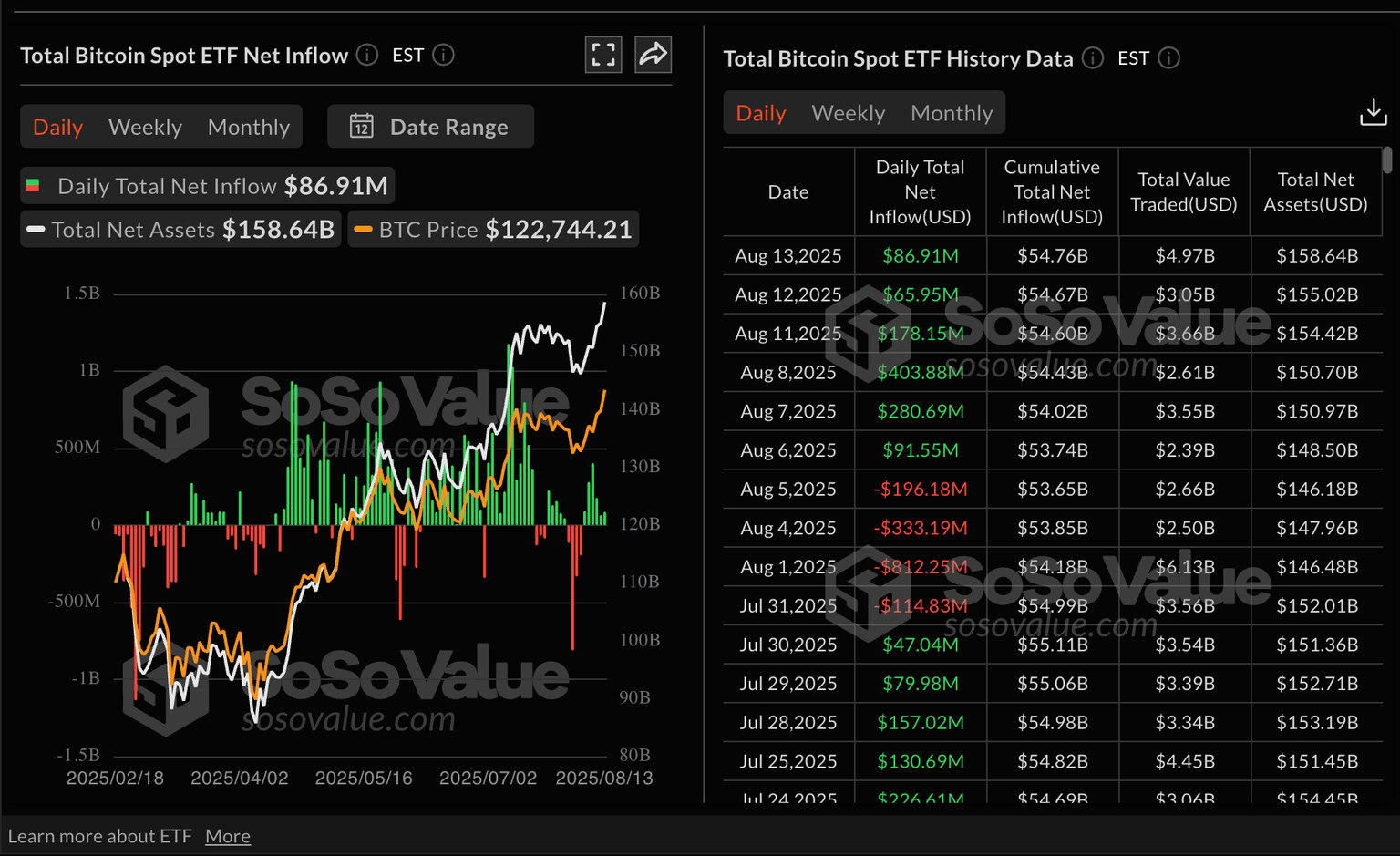This screenshot has width=1400, height=856.
Task: Click the share arrow icon
Action: 653,55
